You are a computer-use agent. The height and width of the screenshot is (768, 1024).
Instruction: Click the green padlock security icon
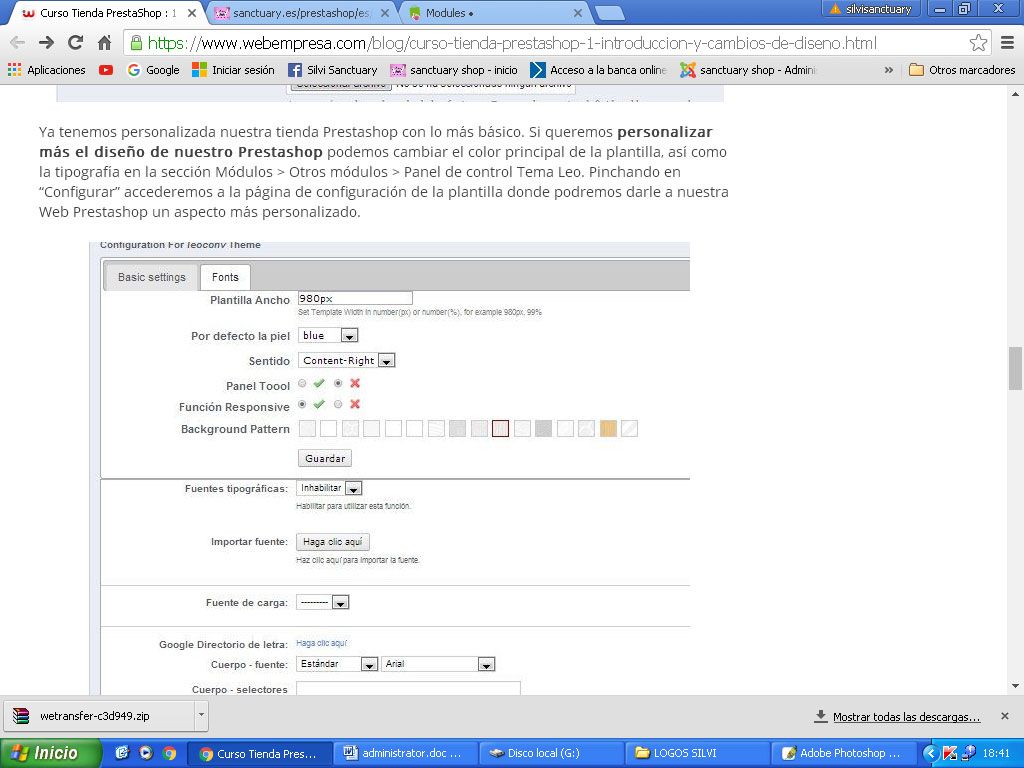(x=136, y=43)
